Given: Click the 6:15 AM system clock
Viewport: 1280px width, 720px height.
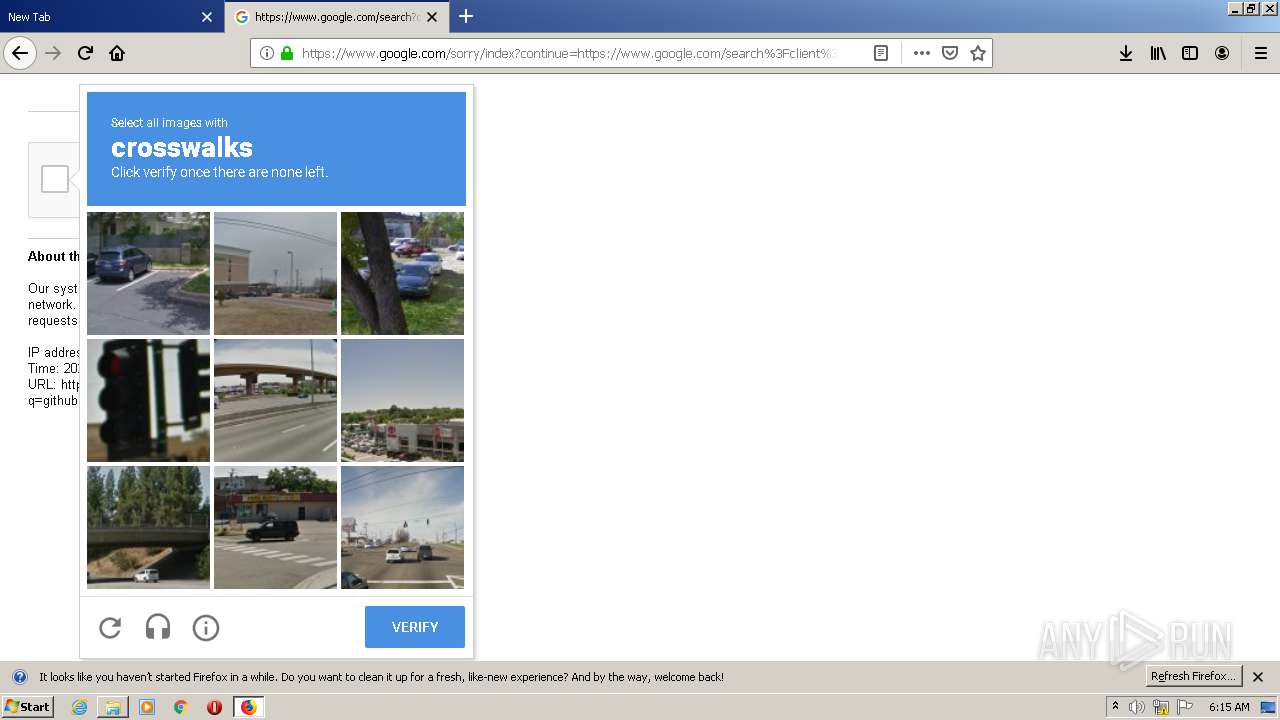Looking at the screenshot, I should coord(1229,707).
